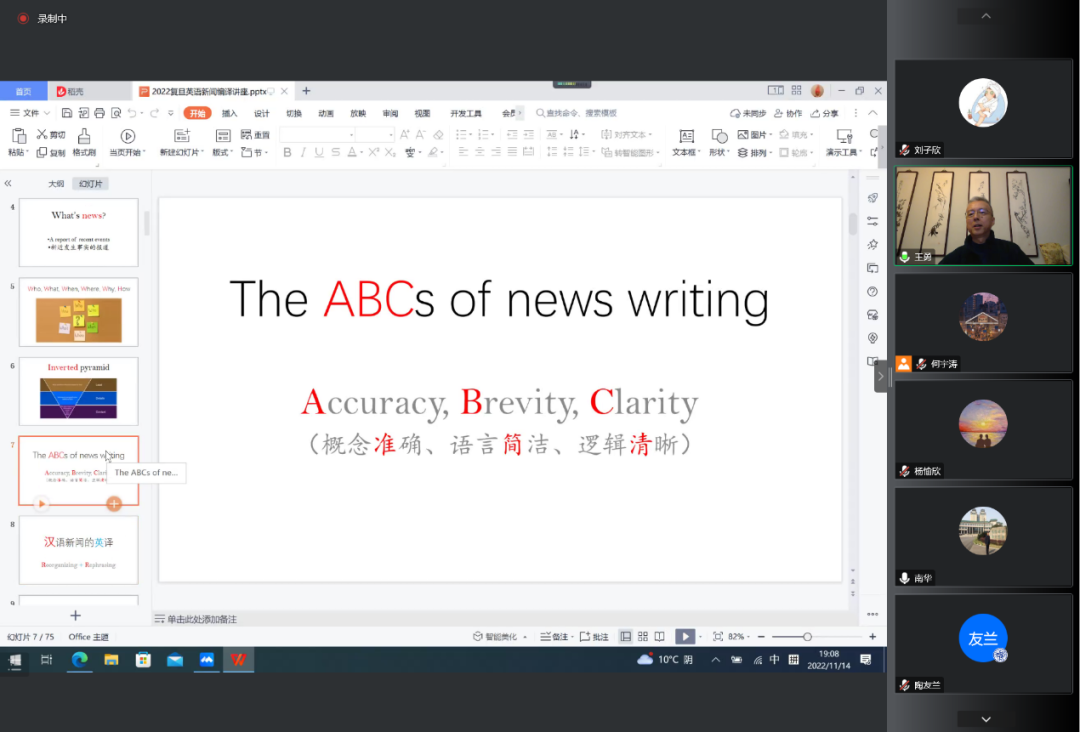Open the 插入 (Insert) ribbon tab
Screen dimensions: 1080x732
[229, 113]
